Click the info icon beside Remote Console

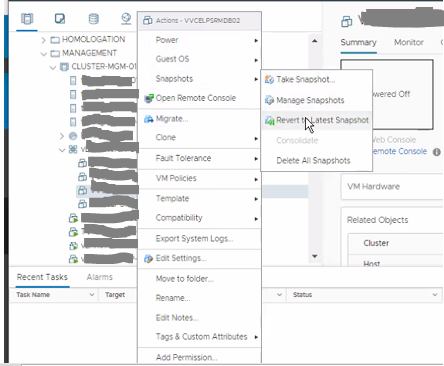[x=437, y=152]
